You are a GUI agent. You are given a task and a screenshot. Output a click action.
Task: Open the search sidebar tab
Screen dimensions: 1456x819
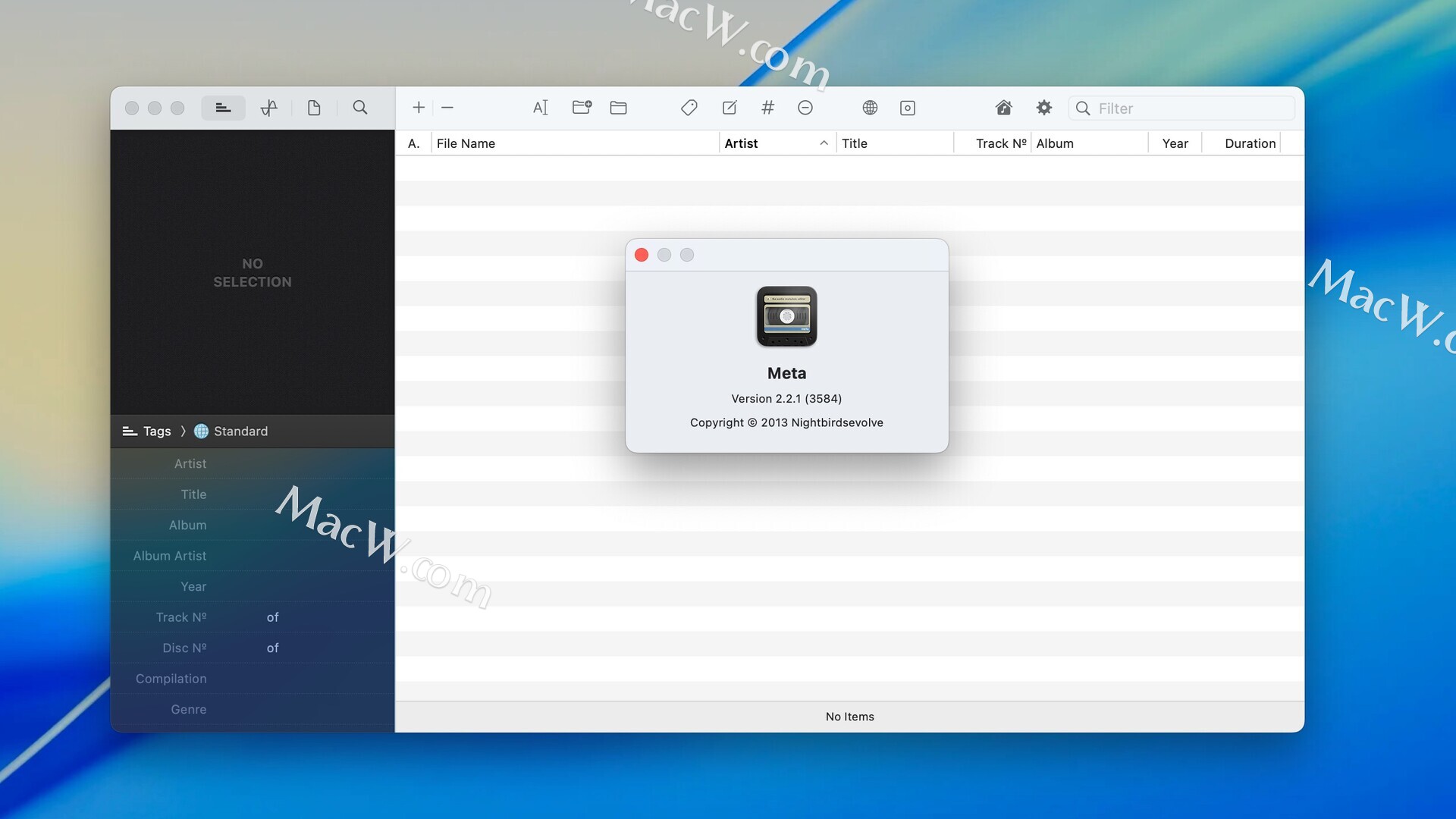[x=360, y=108]
